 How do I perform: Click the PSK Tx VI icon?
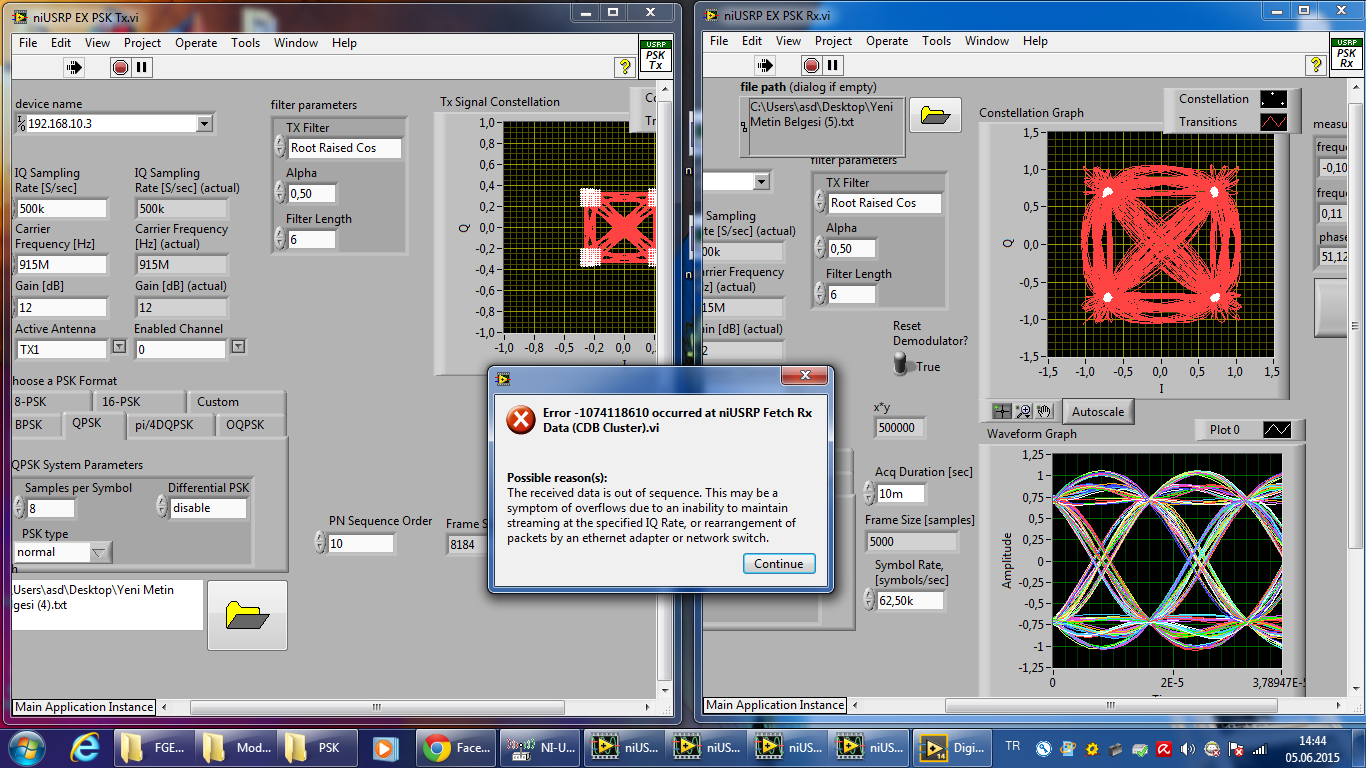pos(656,55)
